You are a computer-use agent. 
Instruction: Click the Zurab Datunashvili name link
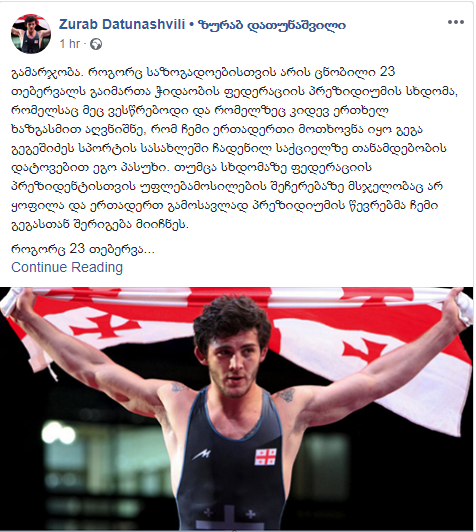(122, 24)
